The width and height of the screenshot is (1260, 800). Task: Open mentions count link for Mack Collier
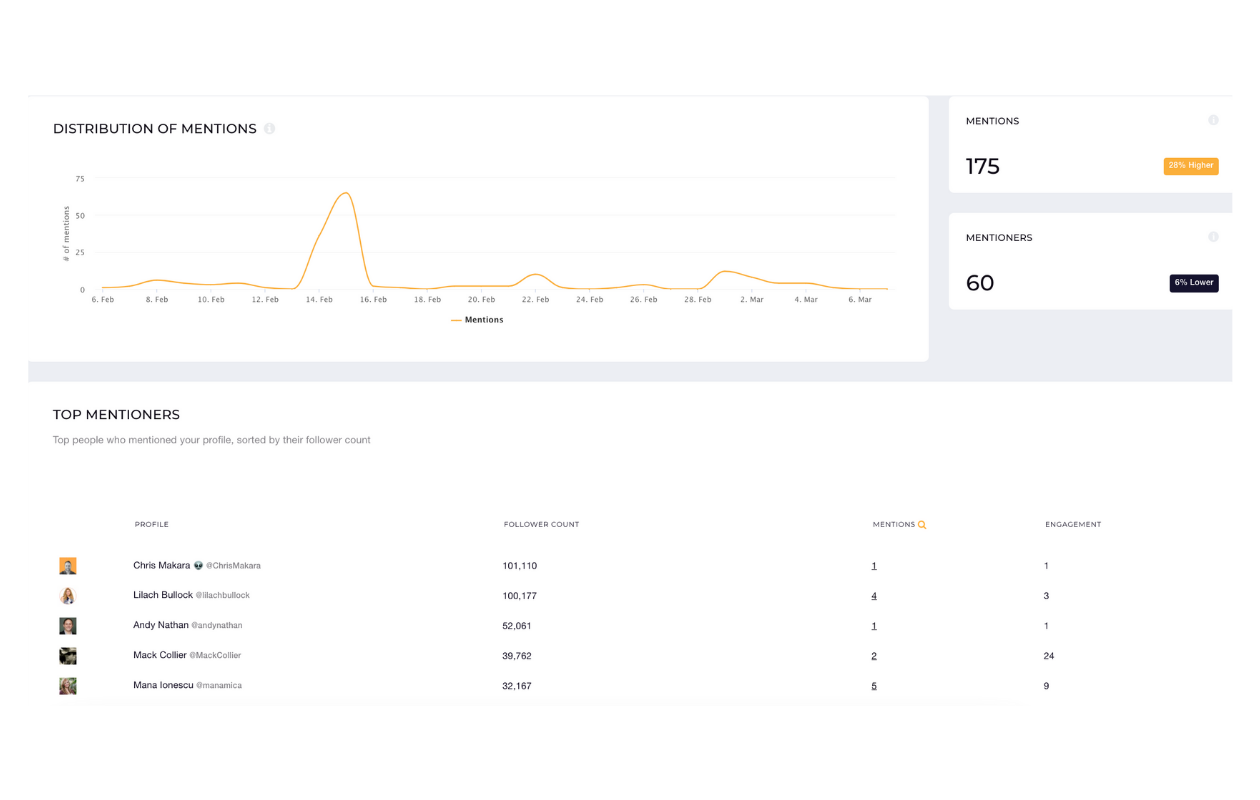[874, 656]
